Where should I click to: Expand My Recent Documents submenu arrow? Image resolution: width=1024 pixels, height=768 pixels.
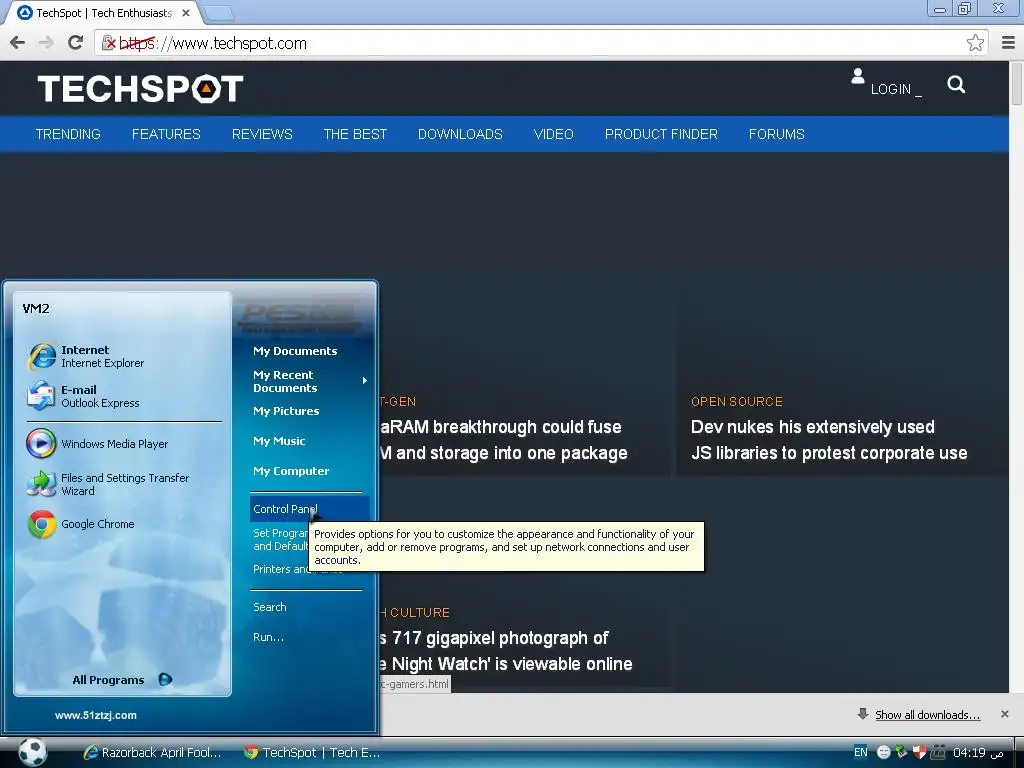[364, 381]
